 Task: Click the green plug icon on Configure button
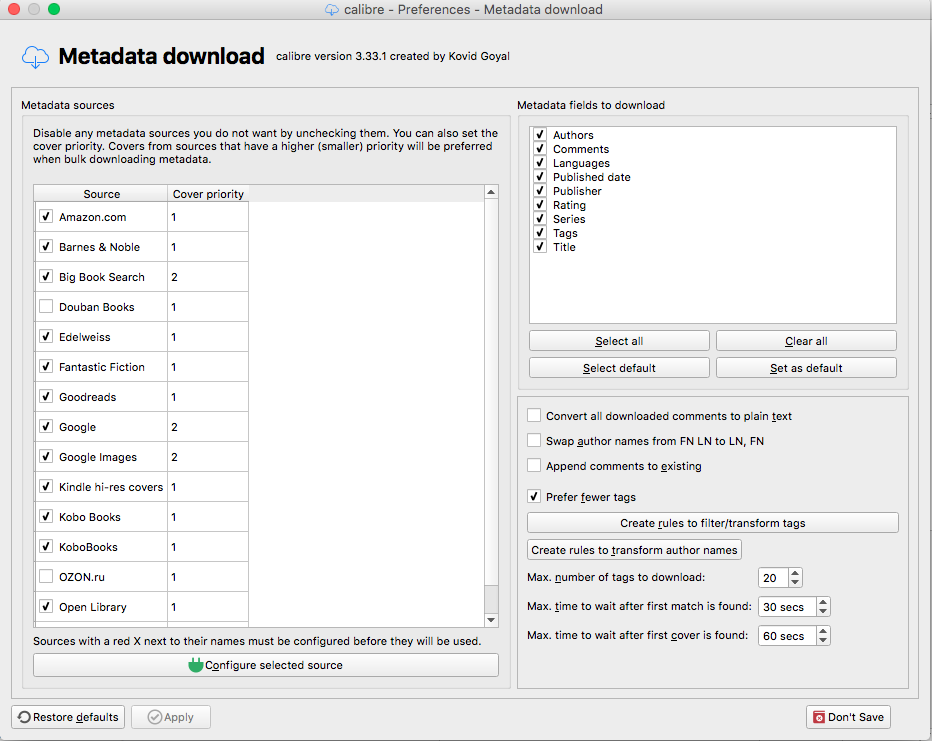click(196, 665)
